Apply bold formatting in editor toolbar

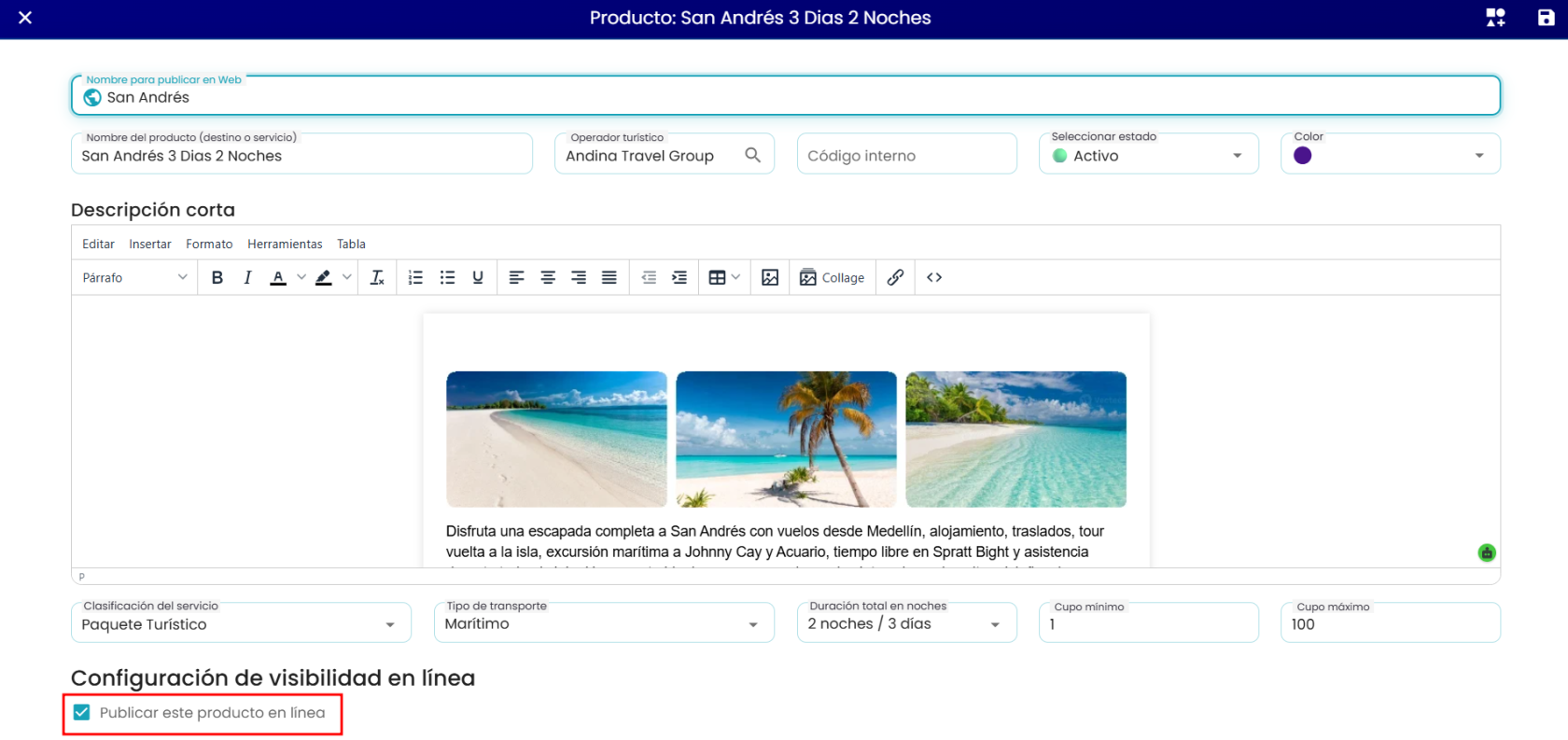[217, 277]
